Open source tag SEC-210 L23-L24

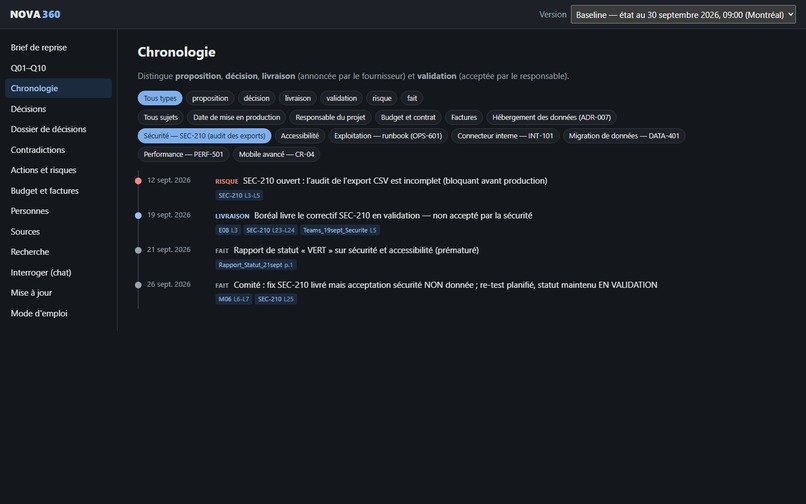[270, 230]
